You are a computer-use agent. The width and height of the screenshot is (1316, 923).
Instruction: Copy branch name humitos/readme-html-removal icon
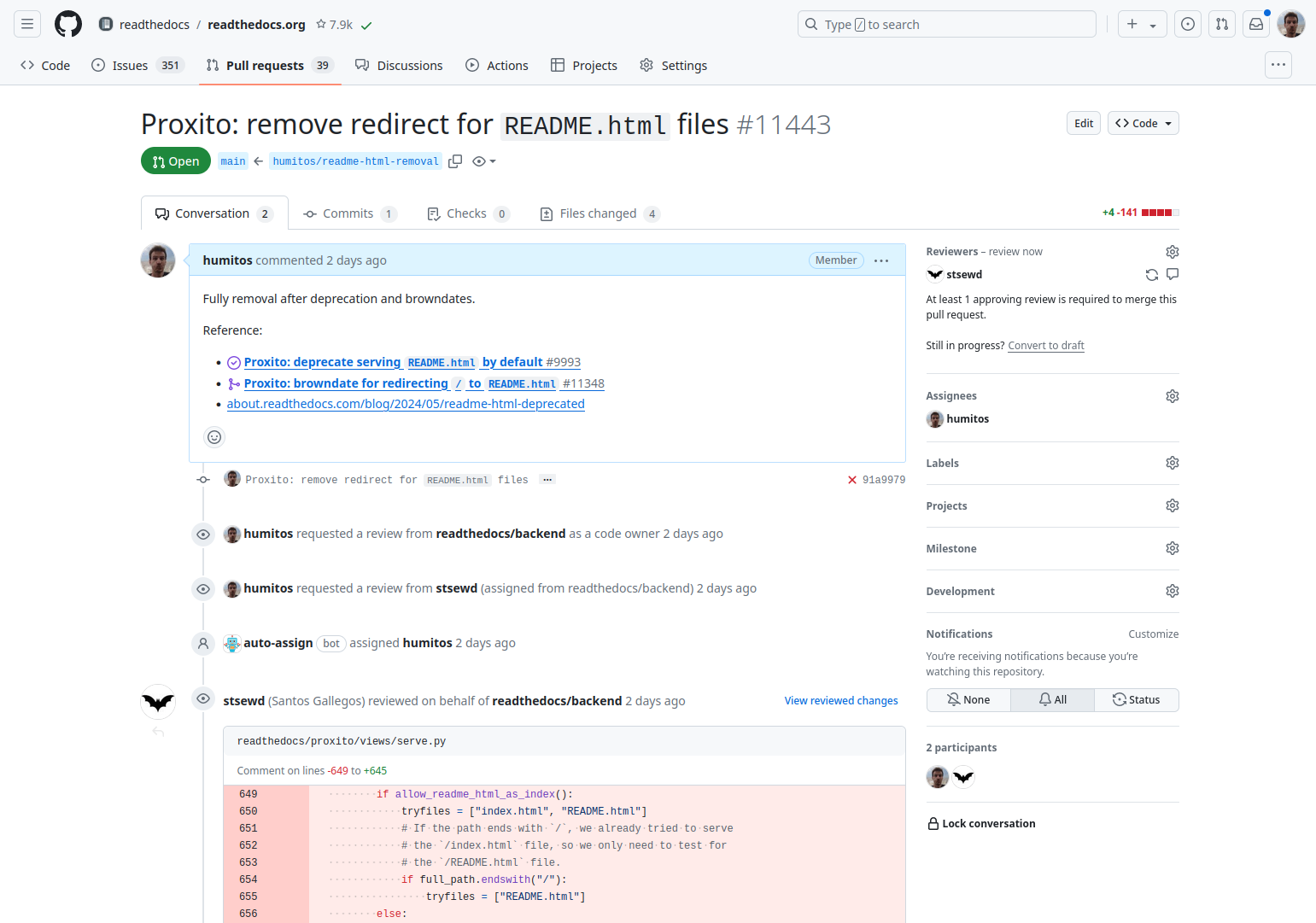[x=455, y=161]
